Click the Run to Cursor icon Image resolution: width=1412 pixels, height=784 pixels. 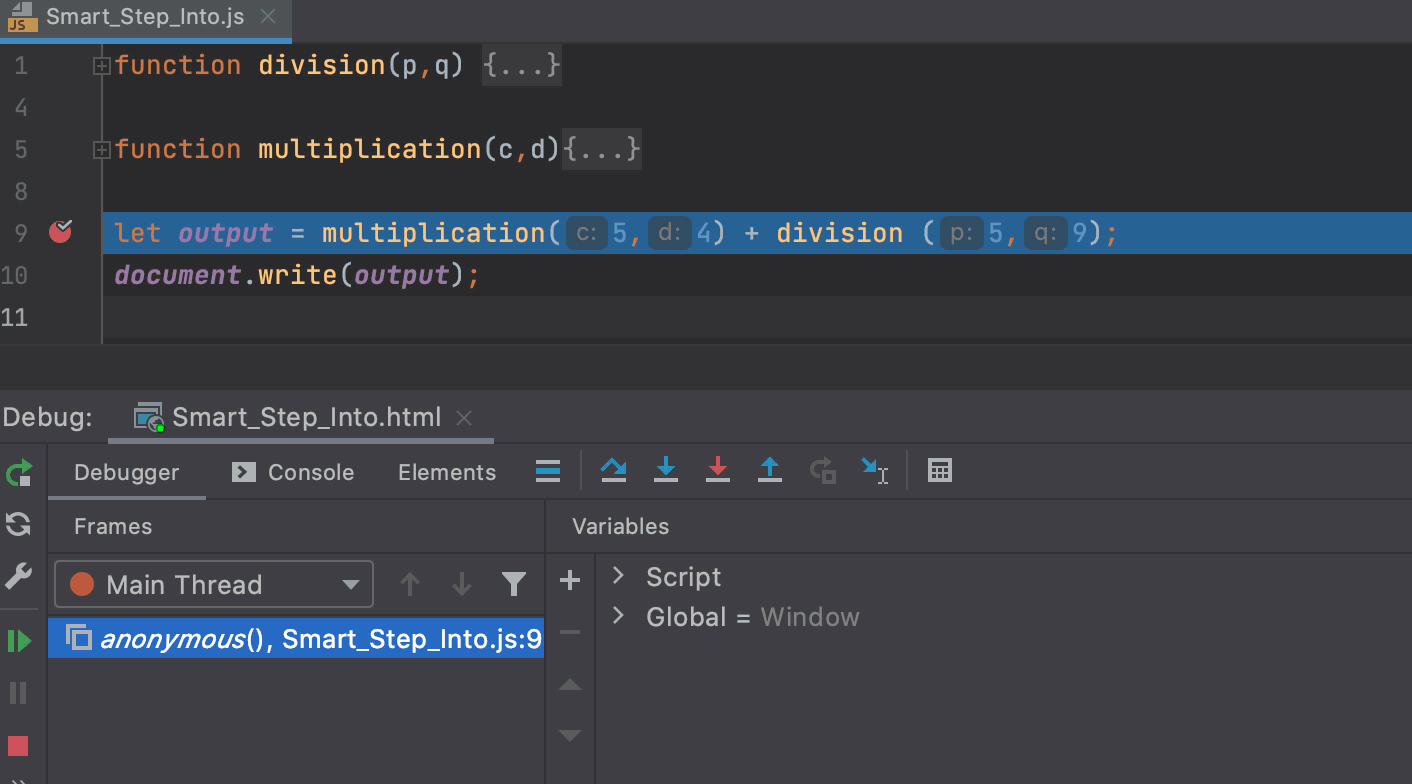tap(874, 471)
